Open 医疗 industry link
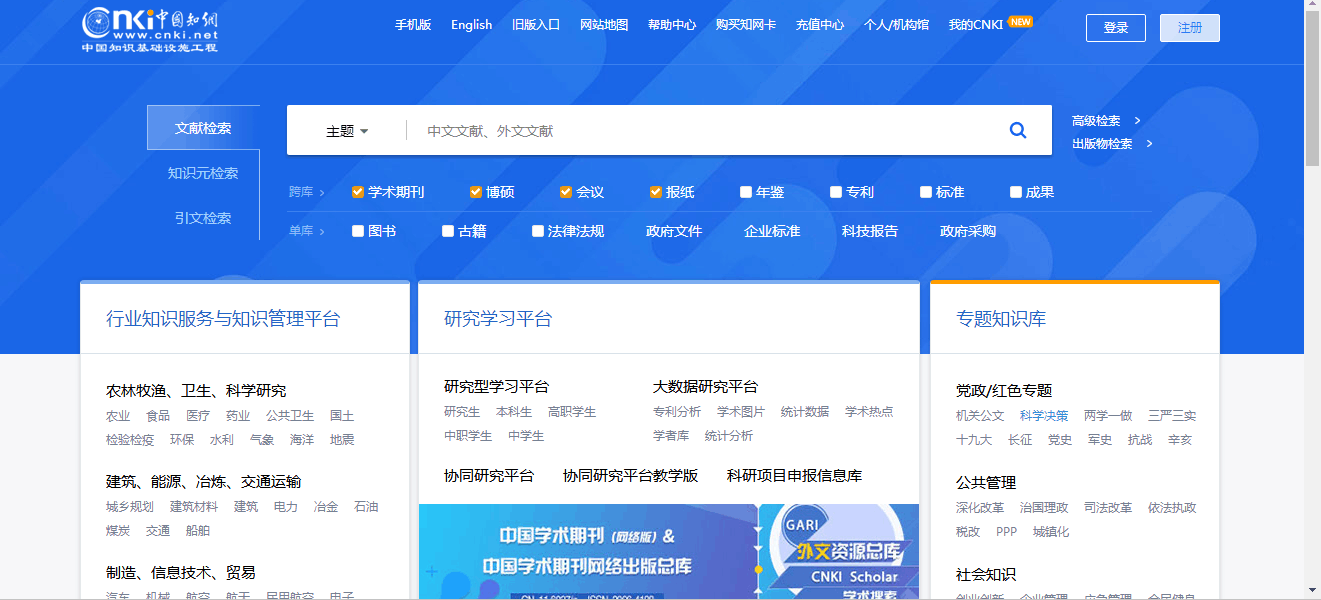 (x=198, y=416)
